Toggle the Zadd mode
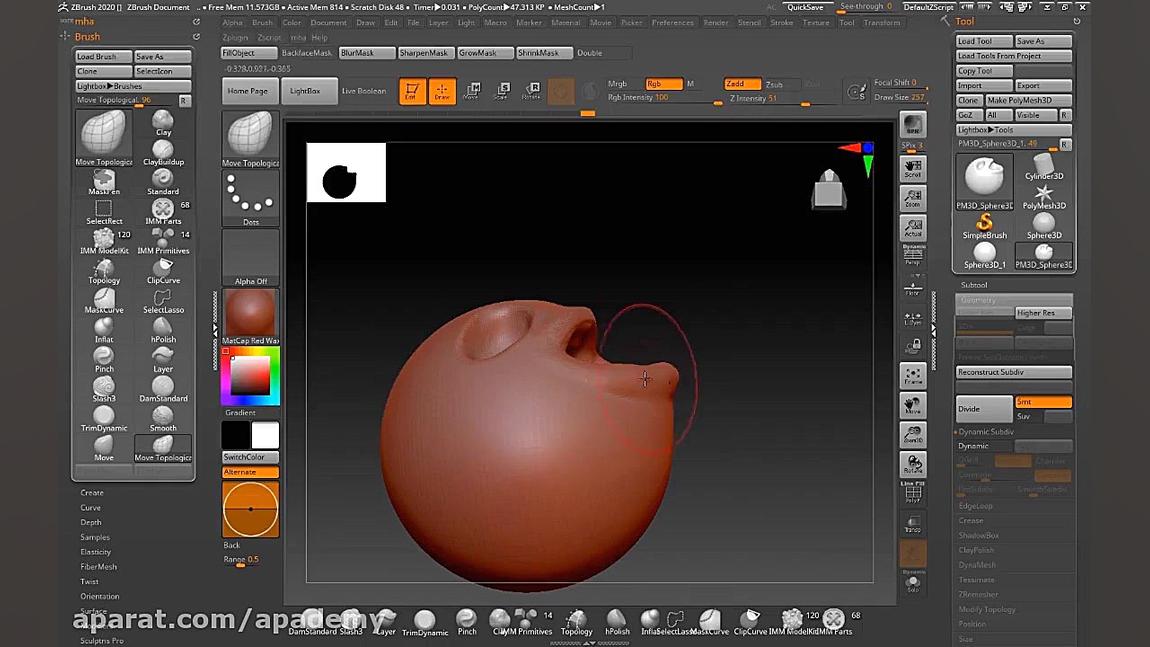1150x647 pixels. pyautogui.click(x=741, y=84)
